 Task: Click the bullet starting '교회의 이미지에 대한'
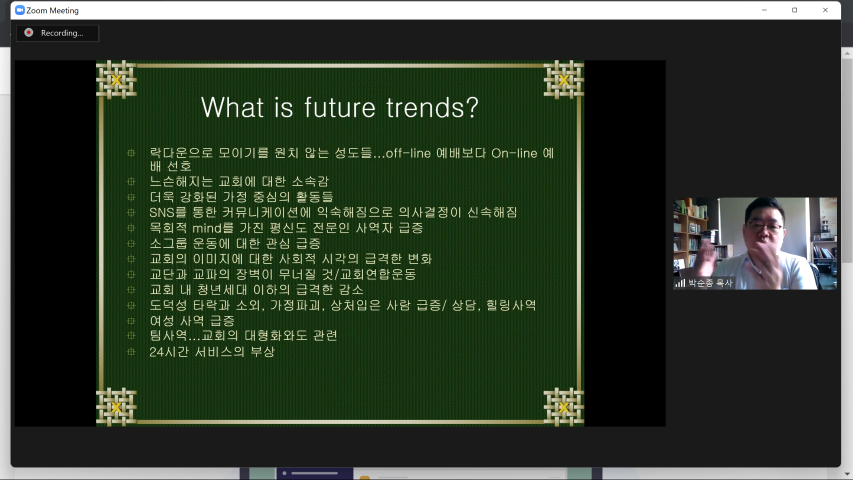[291, 259]
